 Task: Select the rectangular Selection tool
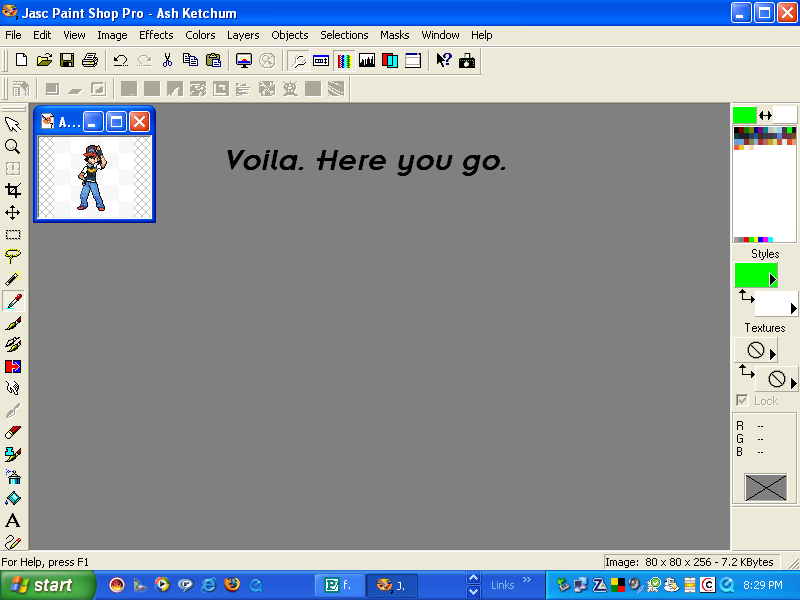point(13,234)
